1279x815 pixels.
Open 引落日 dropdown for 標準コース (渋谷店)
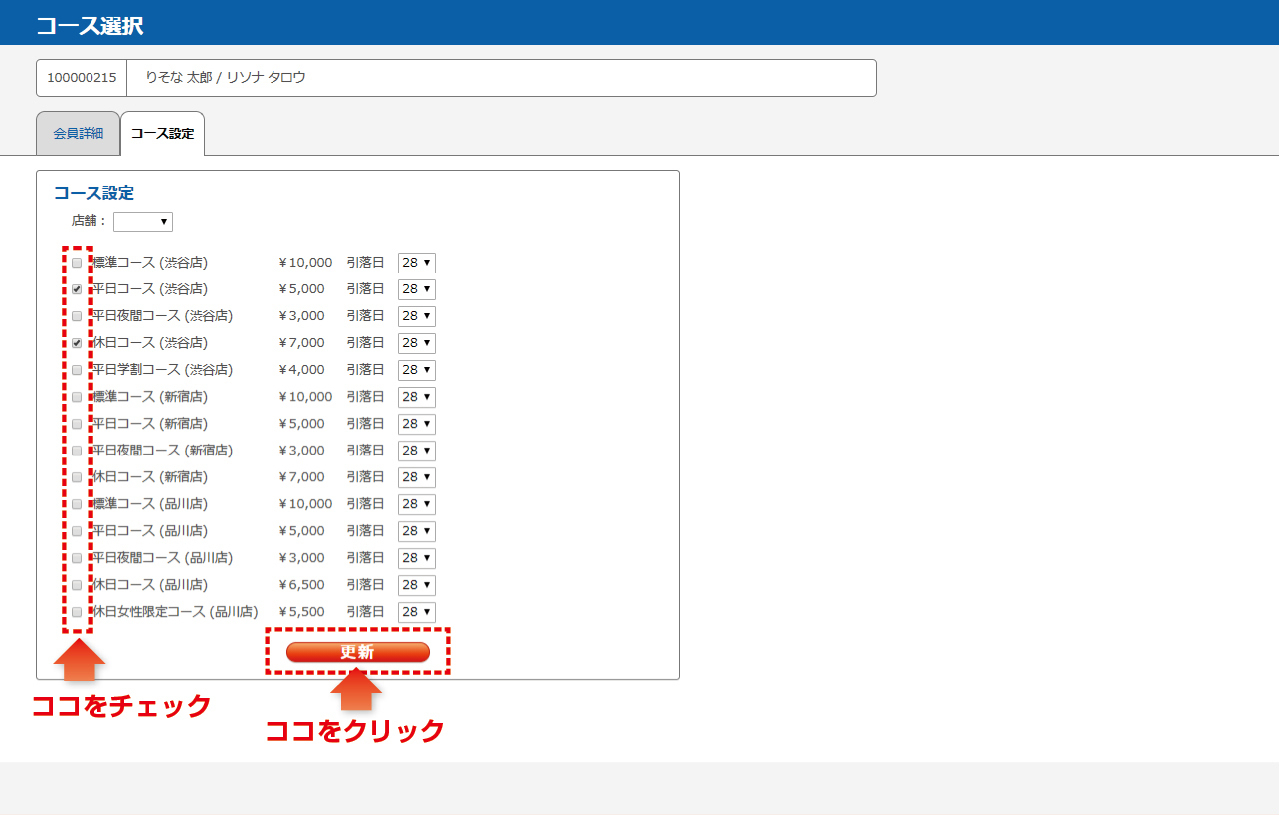pos(417,263)
